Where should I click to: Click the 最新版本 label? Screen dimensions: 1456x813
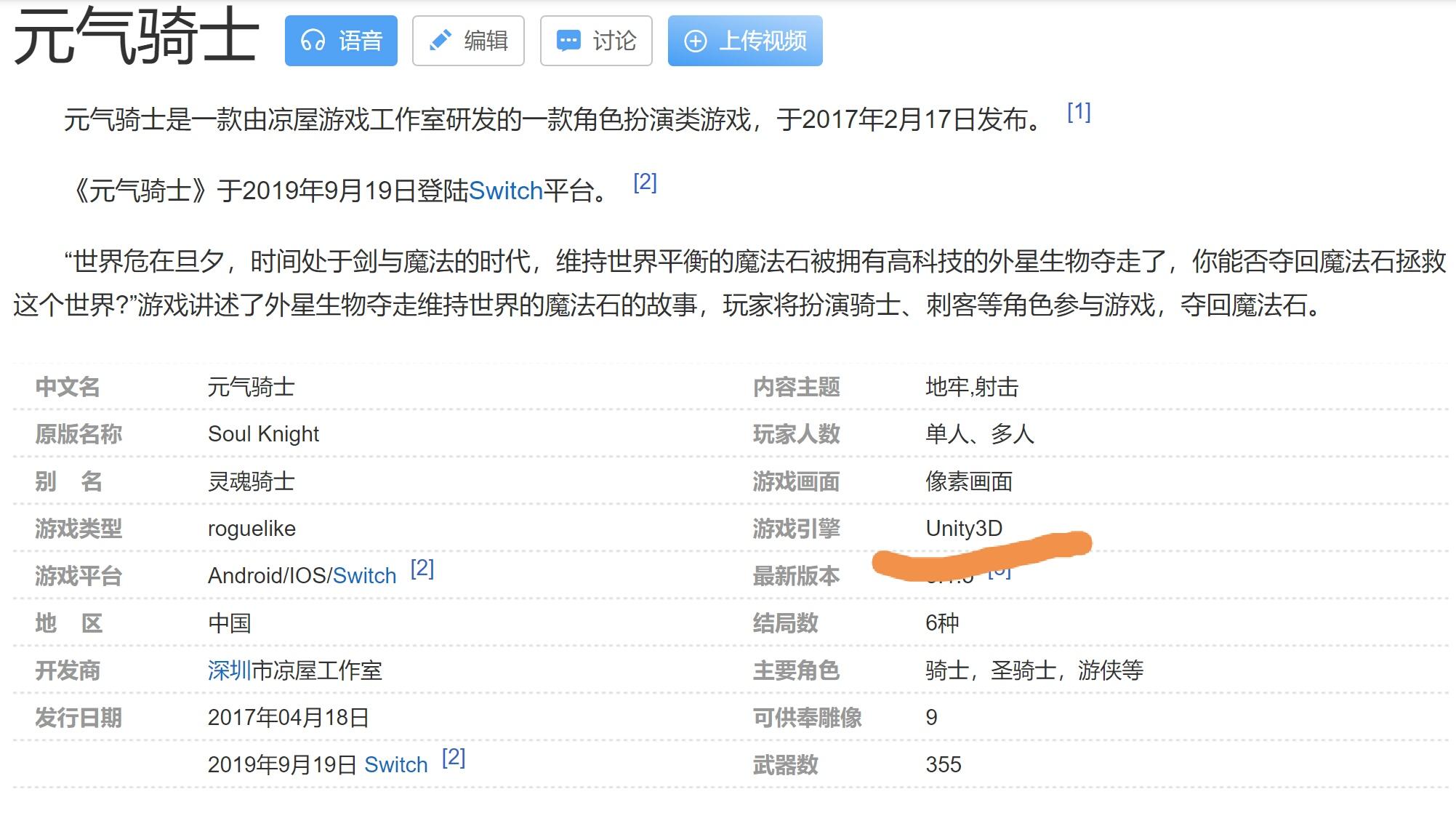(796, 576)
